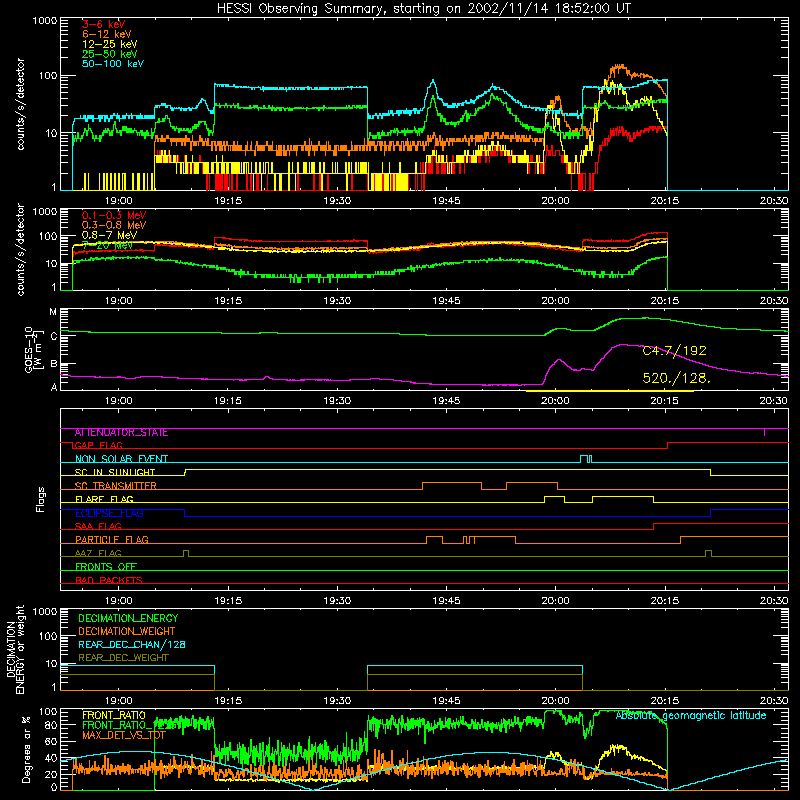Select the 'FRONTS_OFF' flag label

(106, 567)
